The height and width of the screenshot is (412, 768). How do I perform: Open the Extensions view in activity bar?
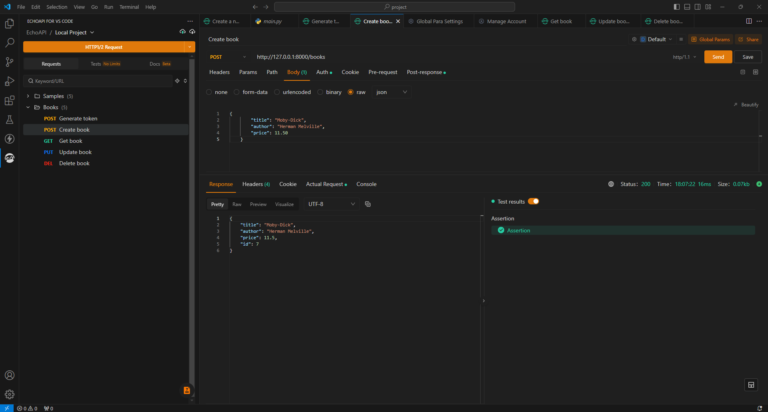coord(9,100)
